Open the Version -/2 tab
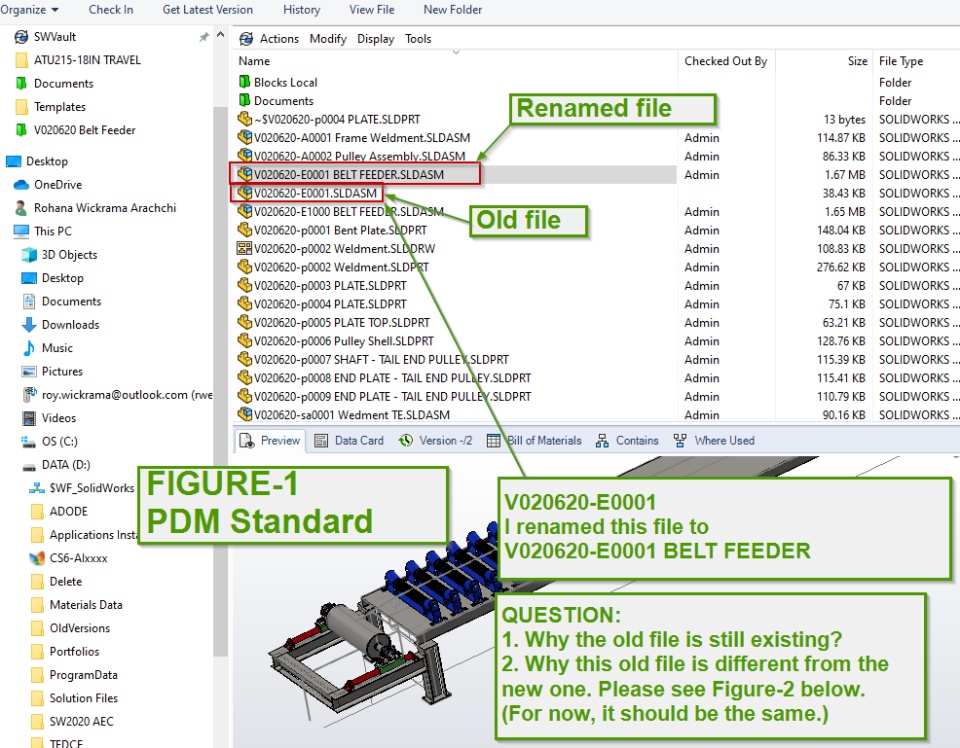 point(435,441)
